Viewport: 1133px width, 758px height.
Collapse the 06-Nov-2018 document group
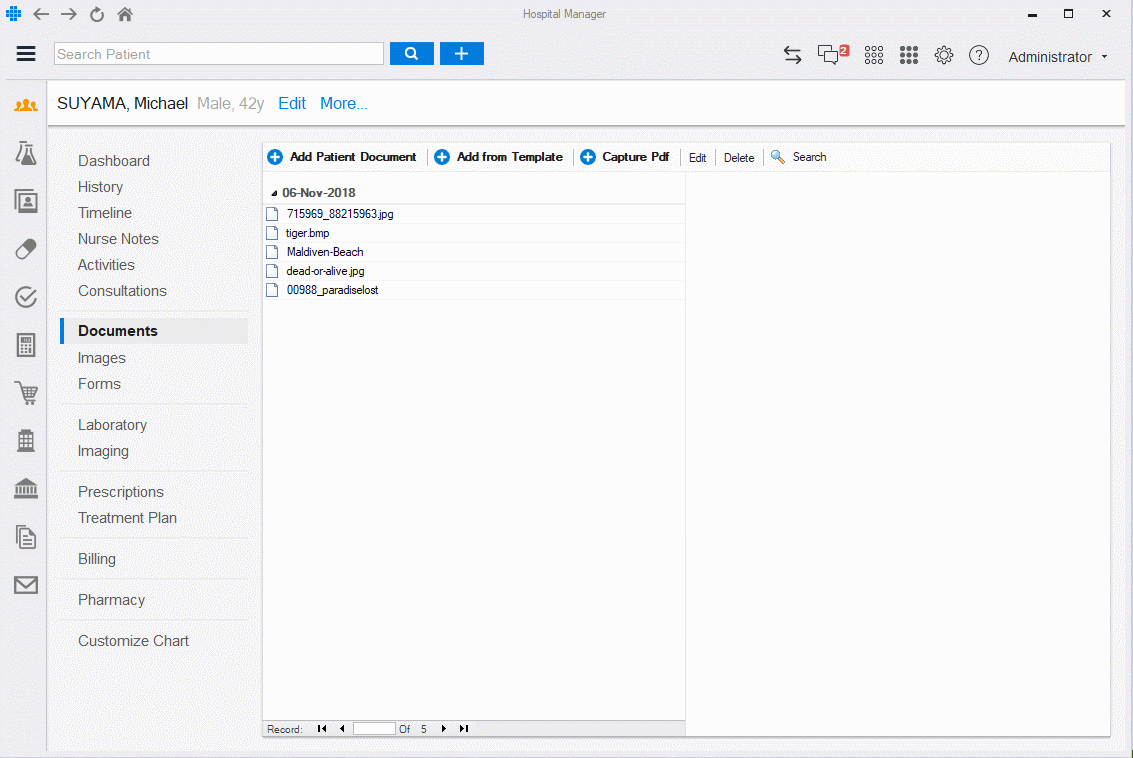[x=275, y=193]
